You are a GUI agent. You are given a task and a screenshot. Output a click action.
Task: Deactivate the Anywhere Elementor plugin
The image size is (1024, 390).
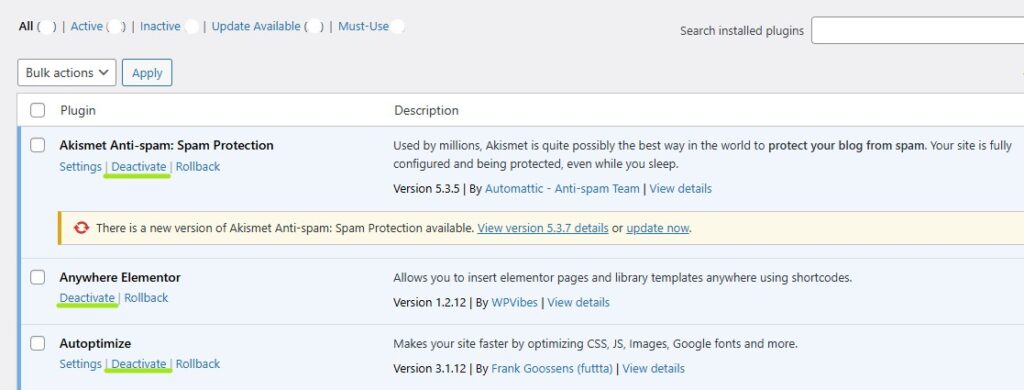point(87,298)
